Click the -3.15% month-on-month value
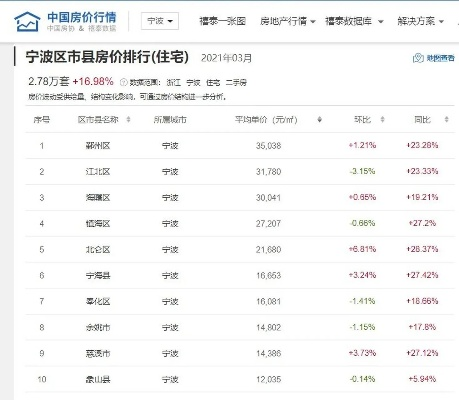 [362, 171]
